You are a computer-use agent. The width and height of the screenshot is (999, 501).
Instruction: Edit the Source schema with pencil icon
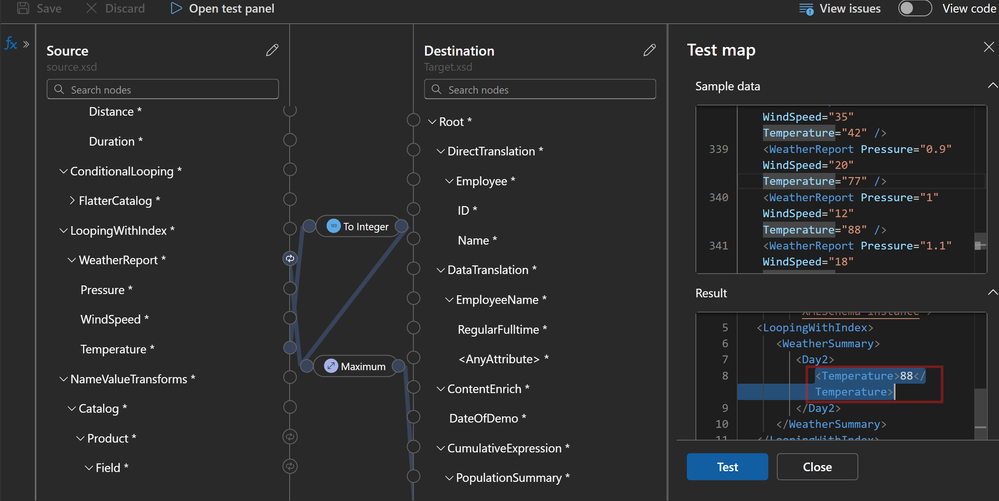[272, 50]
